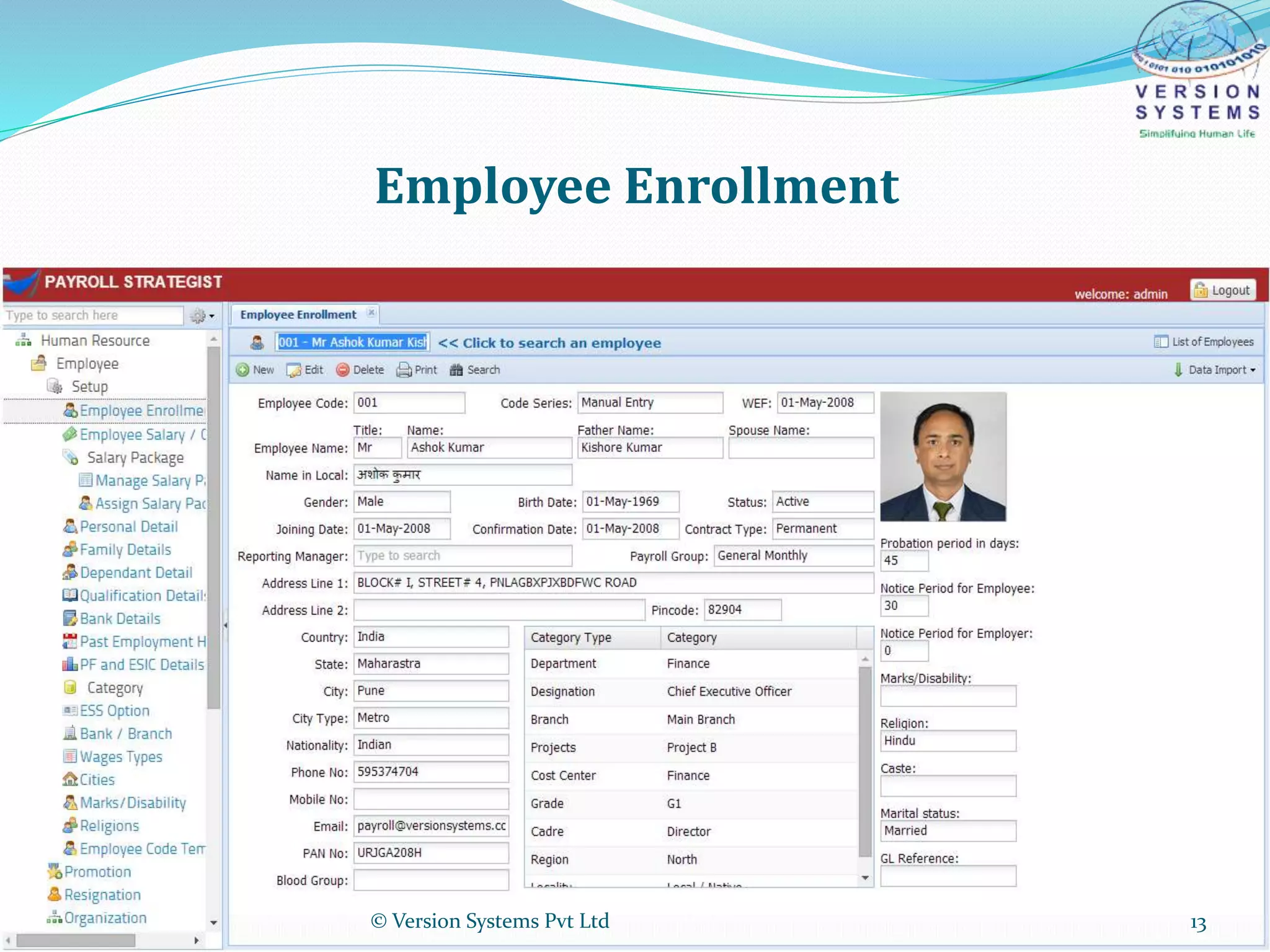Click the Contract Type Permanent field
Viewport: 1270px width, 952px height.
823,529
